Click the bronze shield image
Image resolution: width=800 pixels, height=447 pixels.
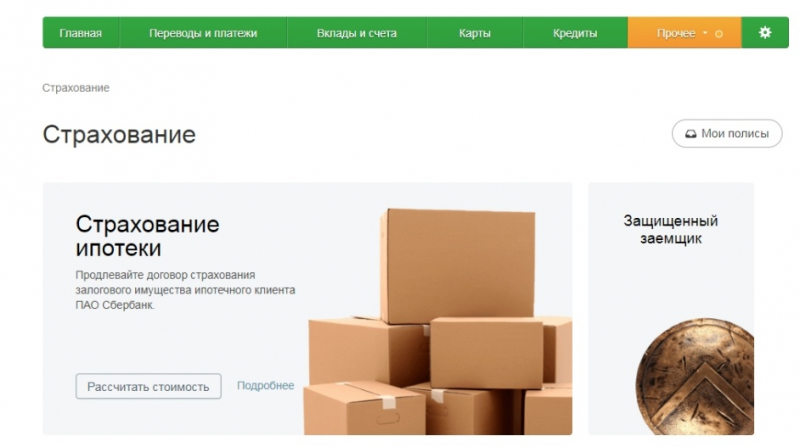click(695, 377)
